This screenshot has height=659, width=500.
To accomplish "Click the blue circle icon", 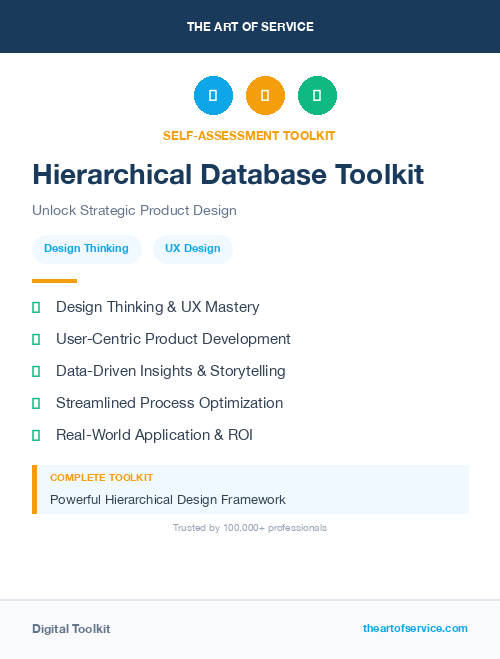I will coord(213,95).
